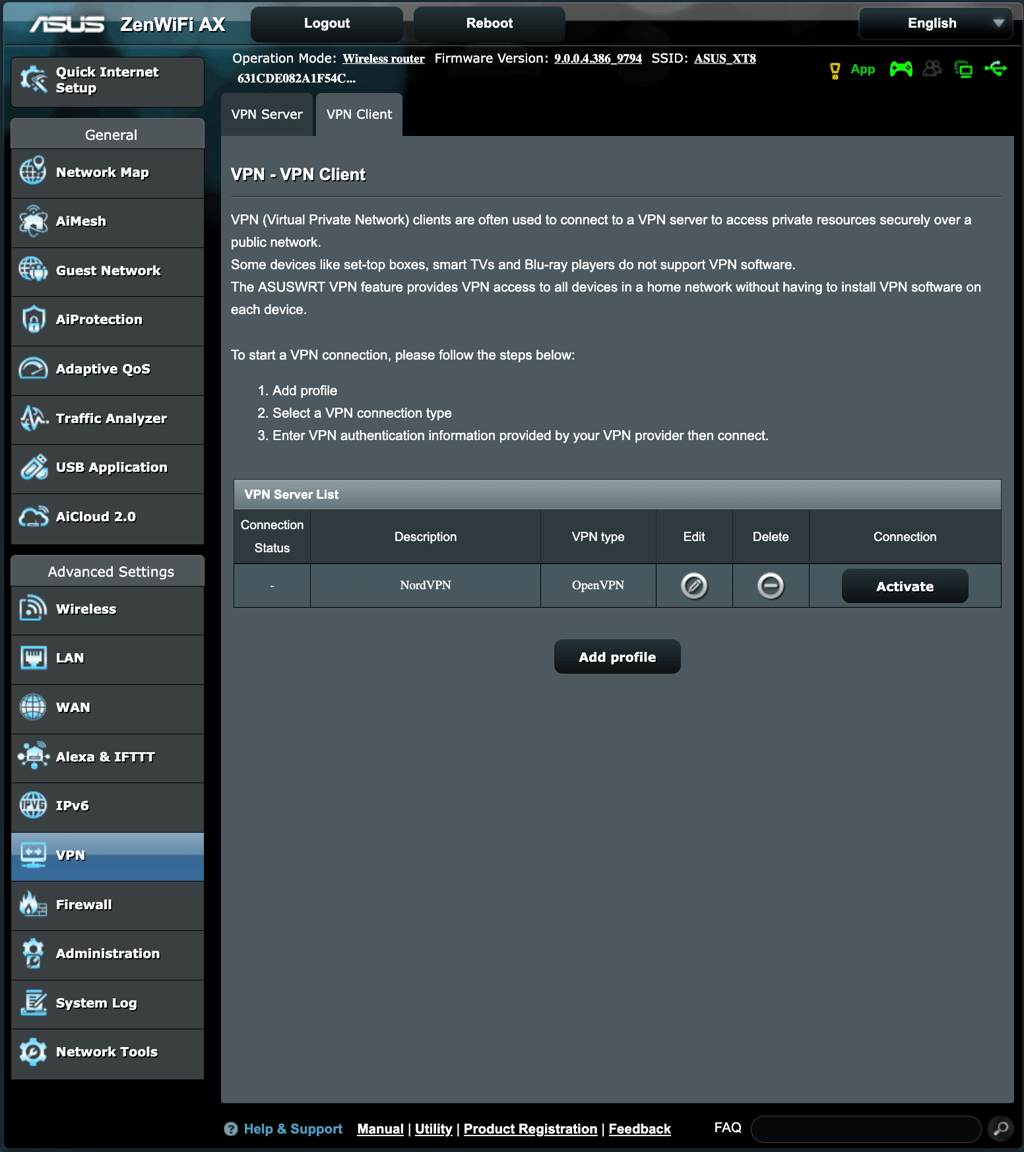The height and width of the screenshot is (1152, 1024).
Task: Click the Guest Network icon
Action: click(33, 270)
